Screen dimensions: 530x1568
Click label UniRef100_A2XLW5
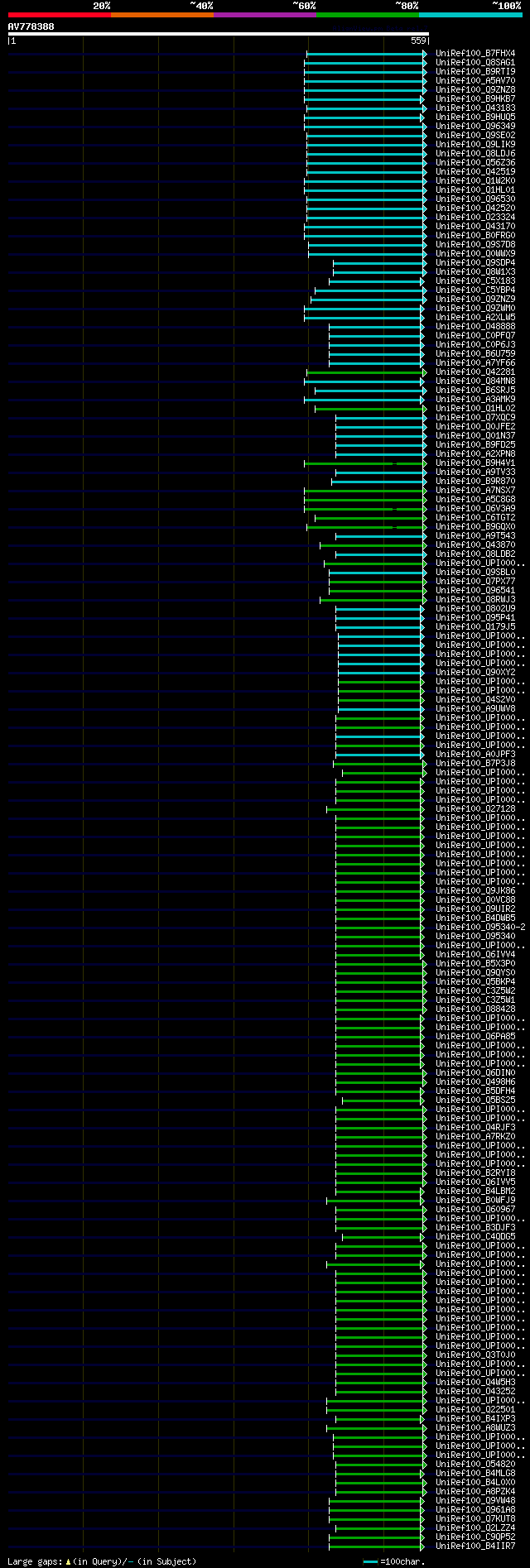[475, 318]
